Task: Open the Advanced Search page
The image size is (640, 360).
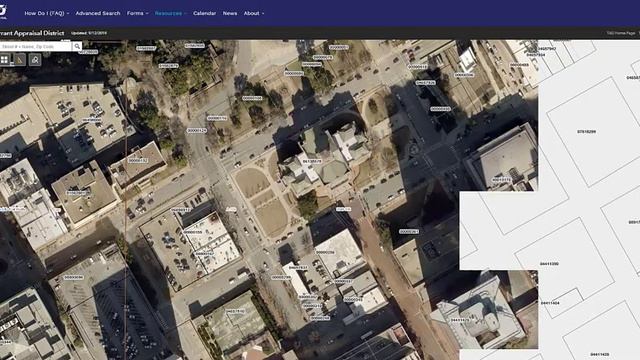Action: point(98,13)
